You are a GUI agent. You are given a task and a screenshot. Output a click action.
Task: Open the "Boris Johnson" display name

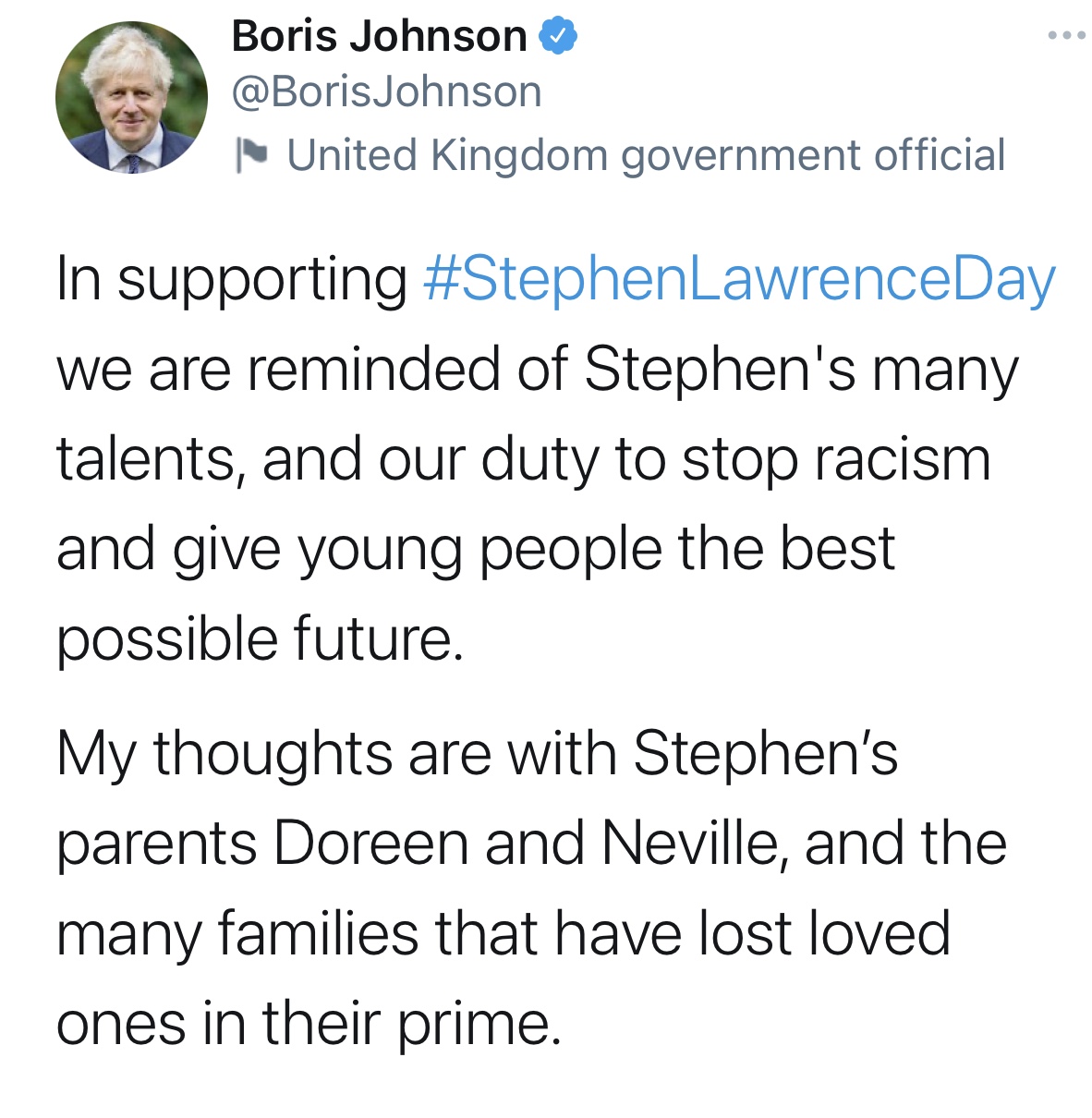pyautogui.click(x=379, y=37)
